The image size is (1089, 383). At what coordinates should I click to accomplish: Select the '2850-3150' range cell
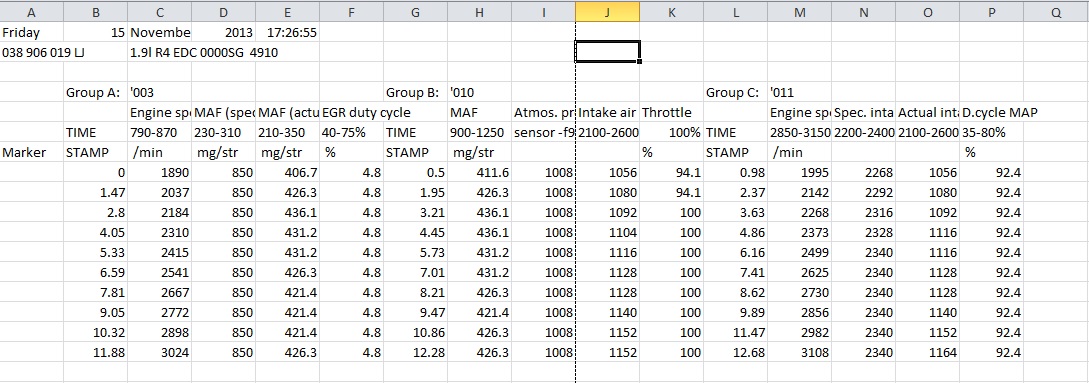tap(799, 133)
